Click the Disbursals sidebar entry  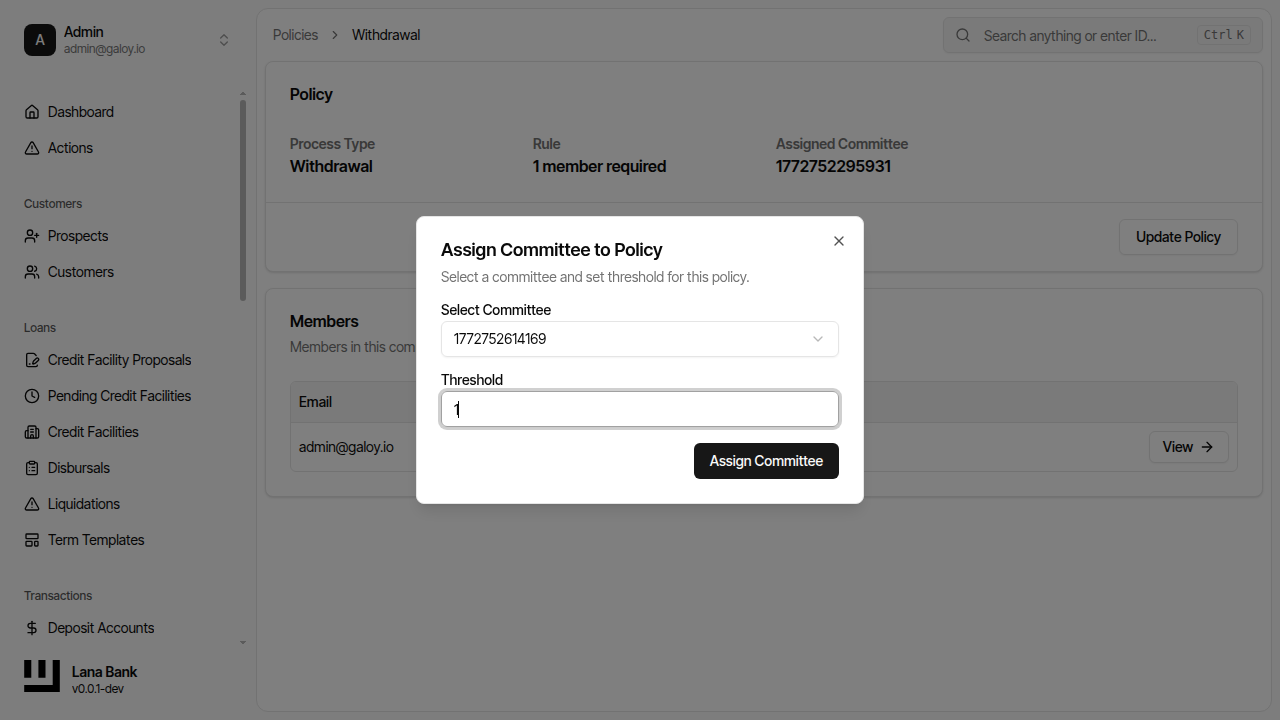(78, 467)
